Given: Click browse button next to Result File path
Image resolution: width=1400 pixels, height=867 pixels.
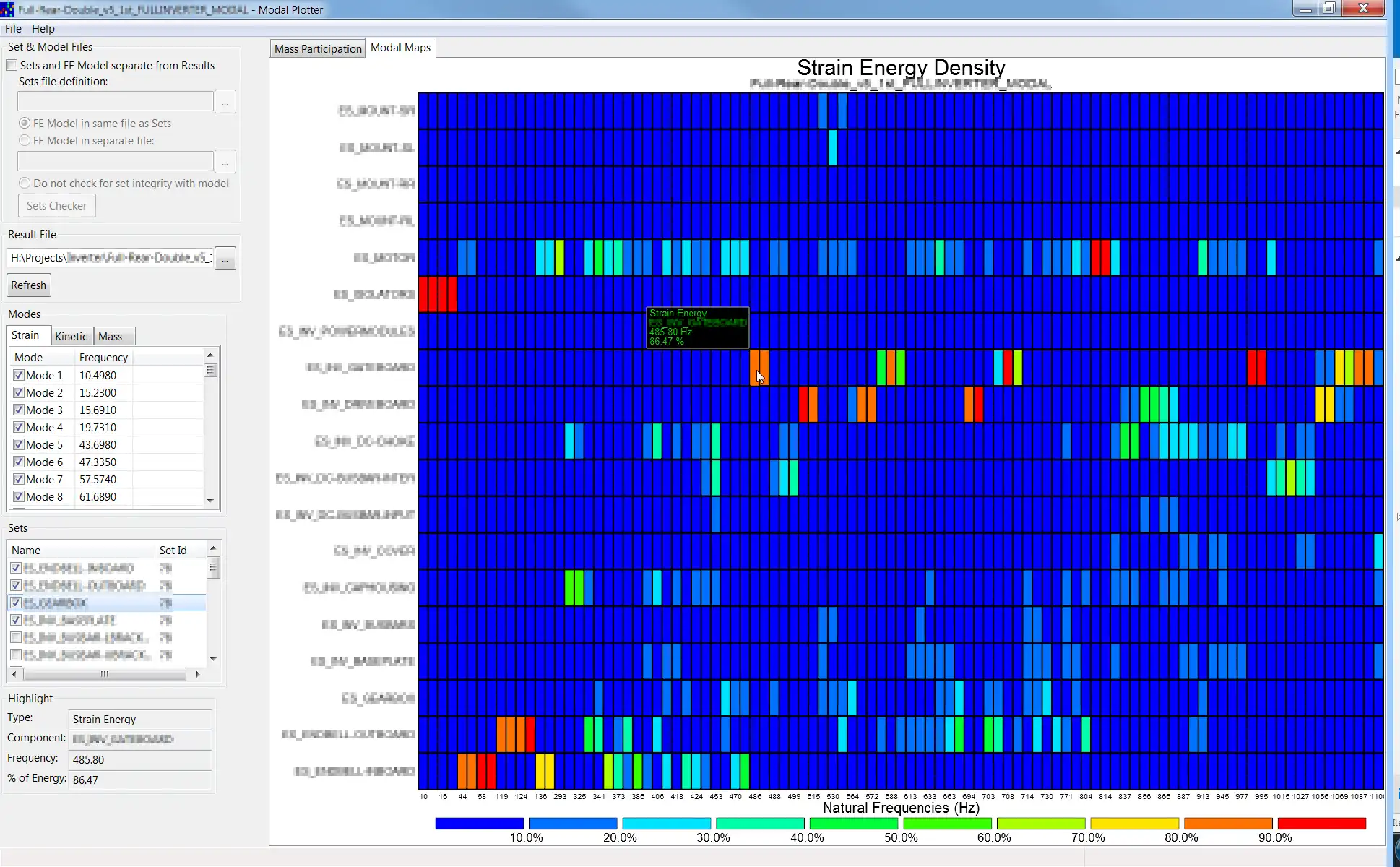Looking at the screenshot, I should [x=225, y=258].
